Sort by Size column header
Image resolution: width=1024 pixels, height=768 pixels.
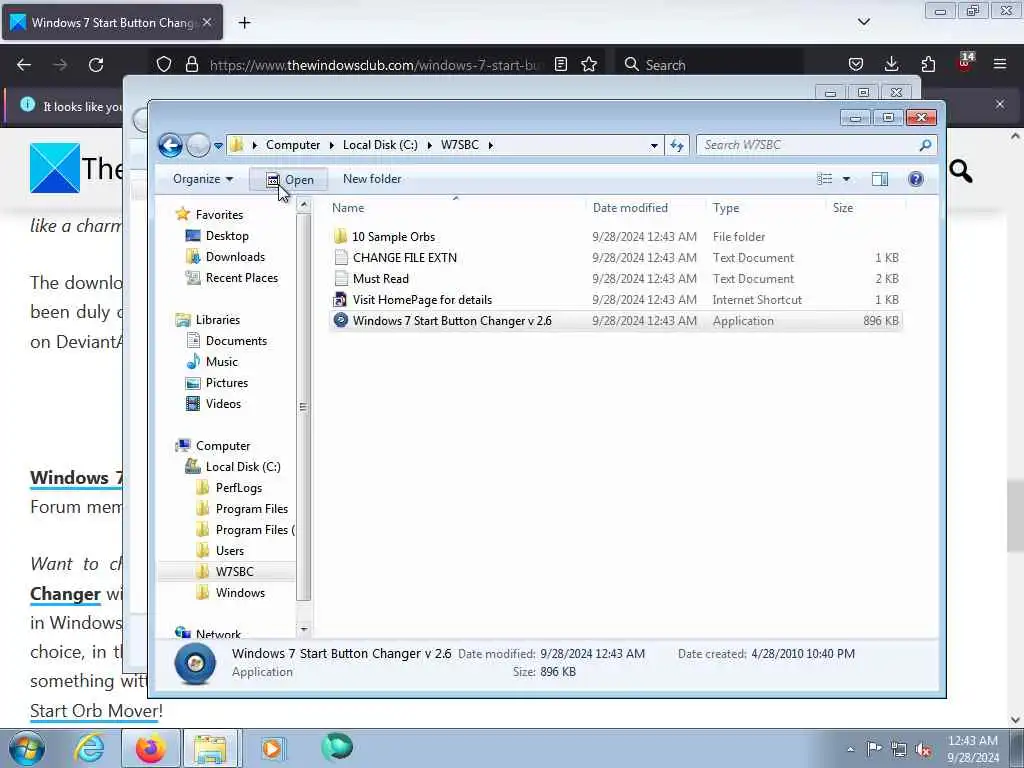pos(842,208)
